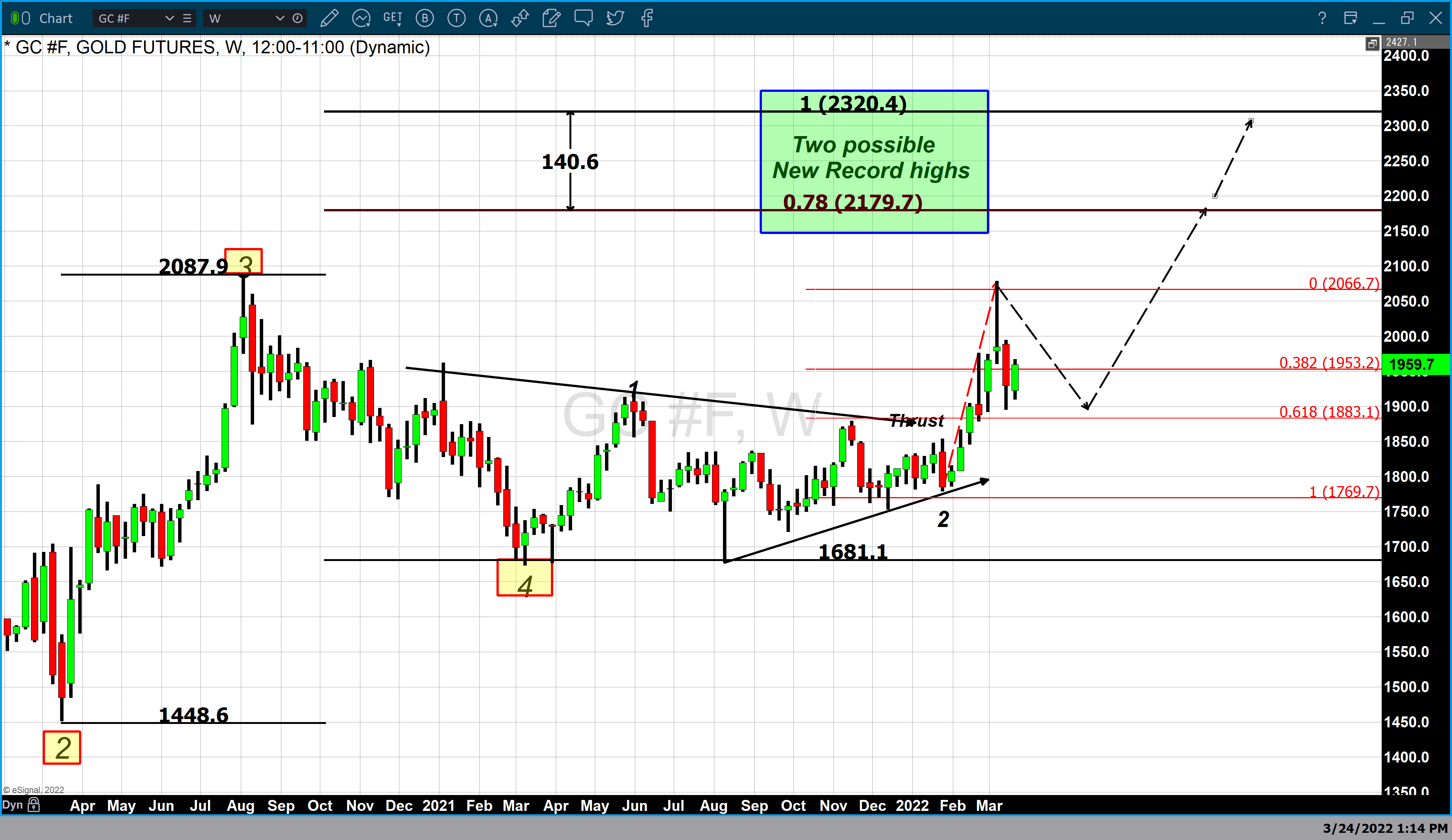Open the edit note pad icon
The image size is (1452, 840).
(551, 19)
